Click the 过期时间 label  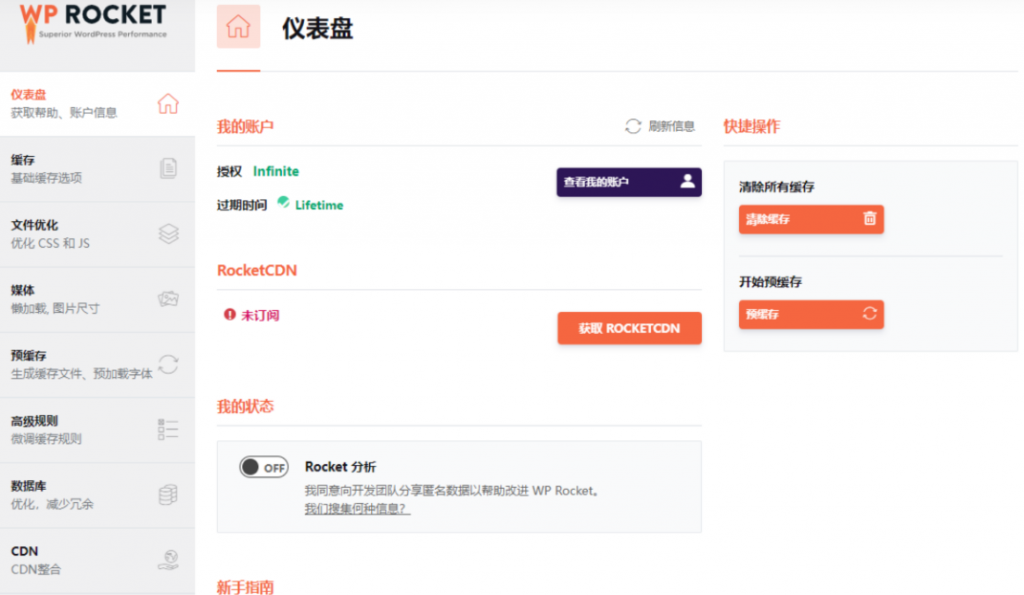pos(242,205)
